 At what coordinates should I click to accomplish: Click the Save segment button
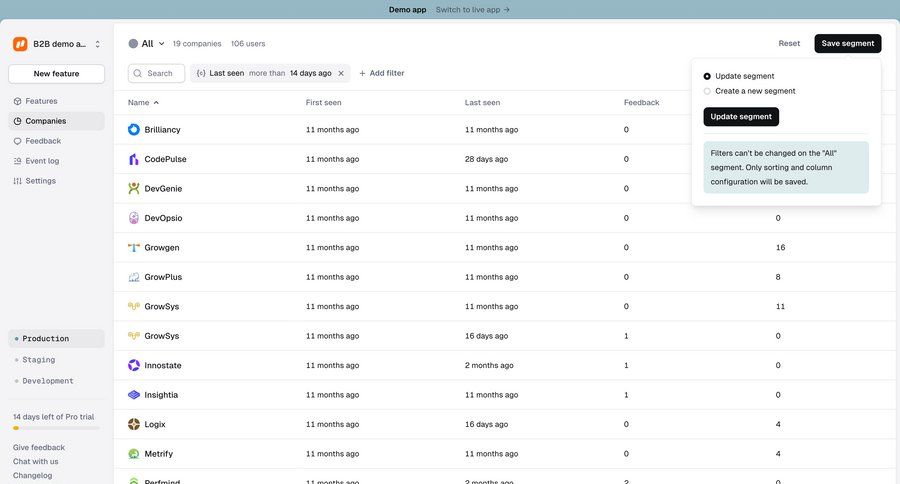(848, 44)
